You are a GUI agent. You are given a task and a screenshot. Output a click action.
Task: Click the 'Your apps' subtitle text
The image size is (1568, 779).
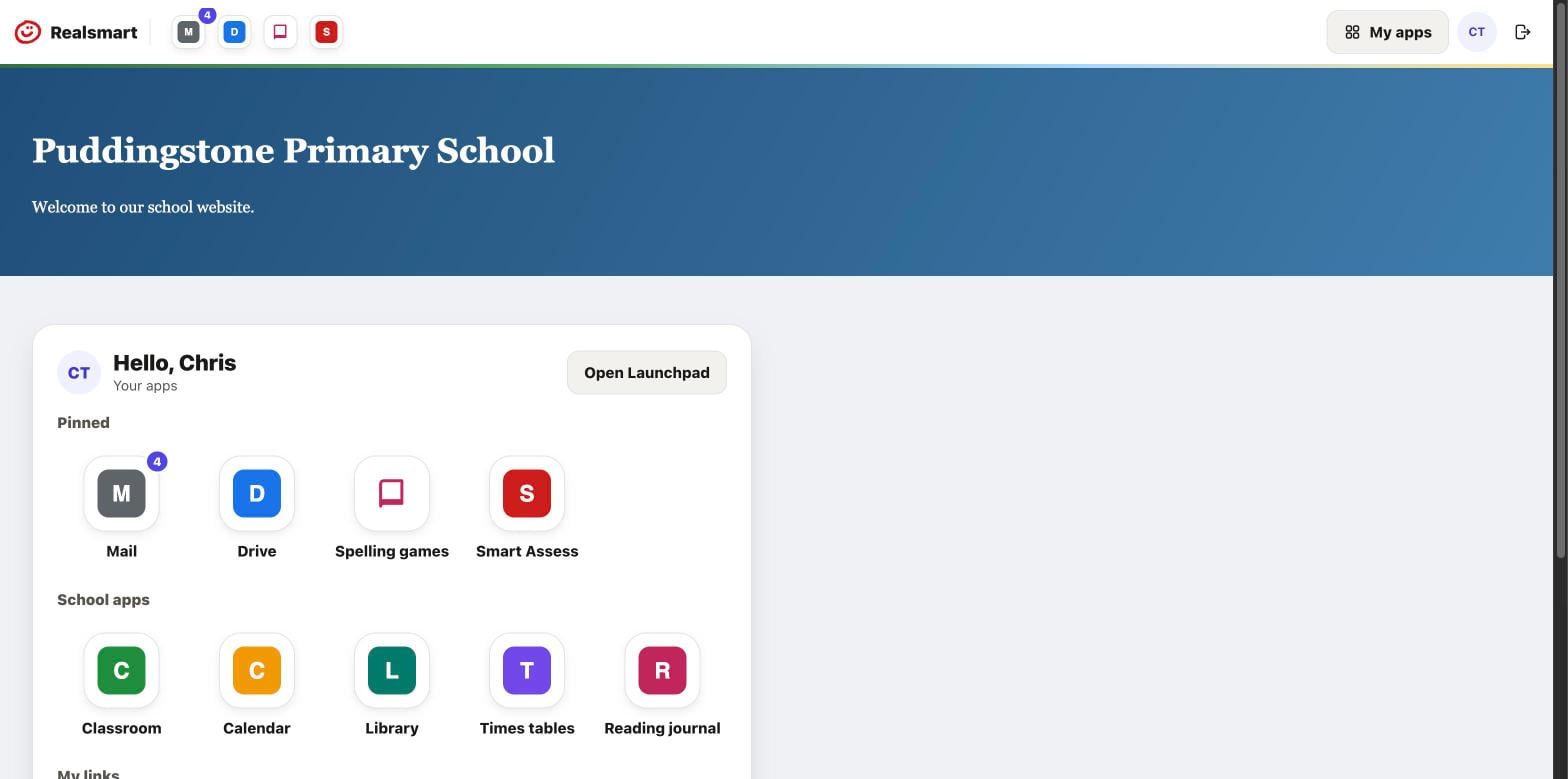click(x=145, y=386)
